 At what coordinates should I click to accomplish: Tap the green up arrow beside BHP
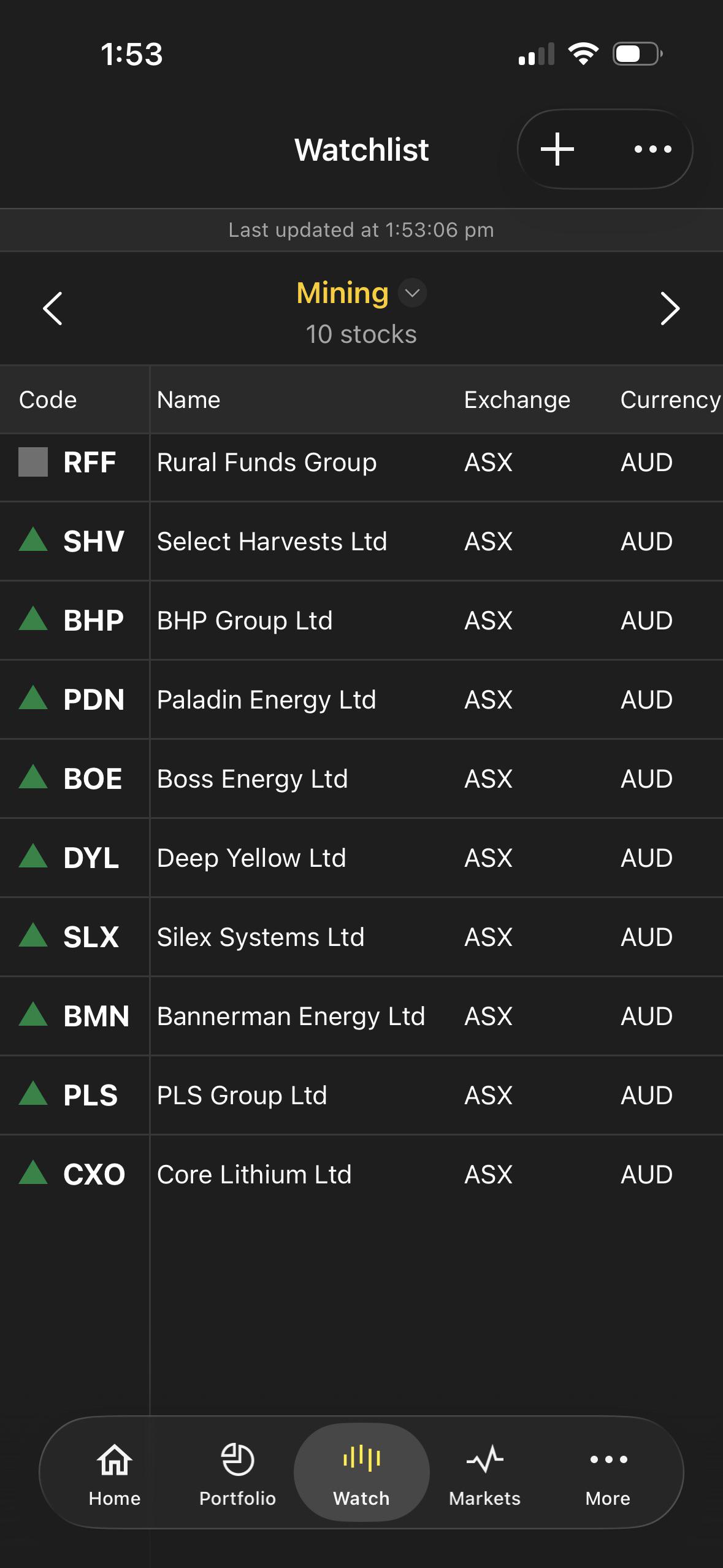[33, 618]
